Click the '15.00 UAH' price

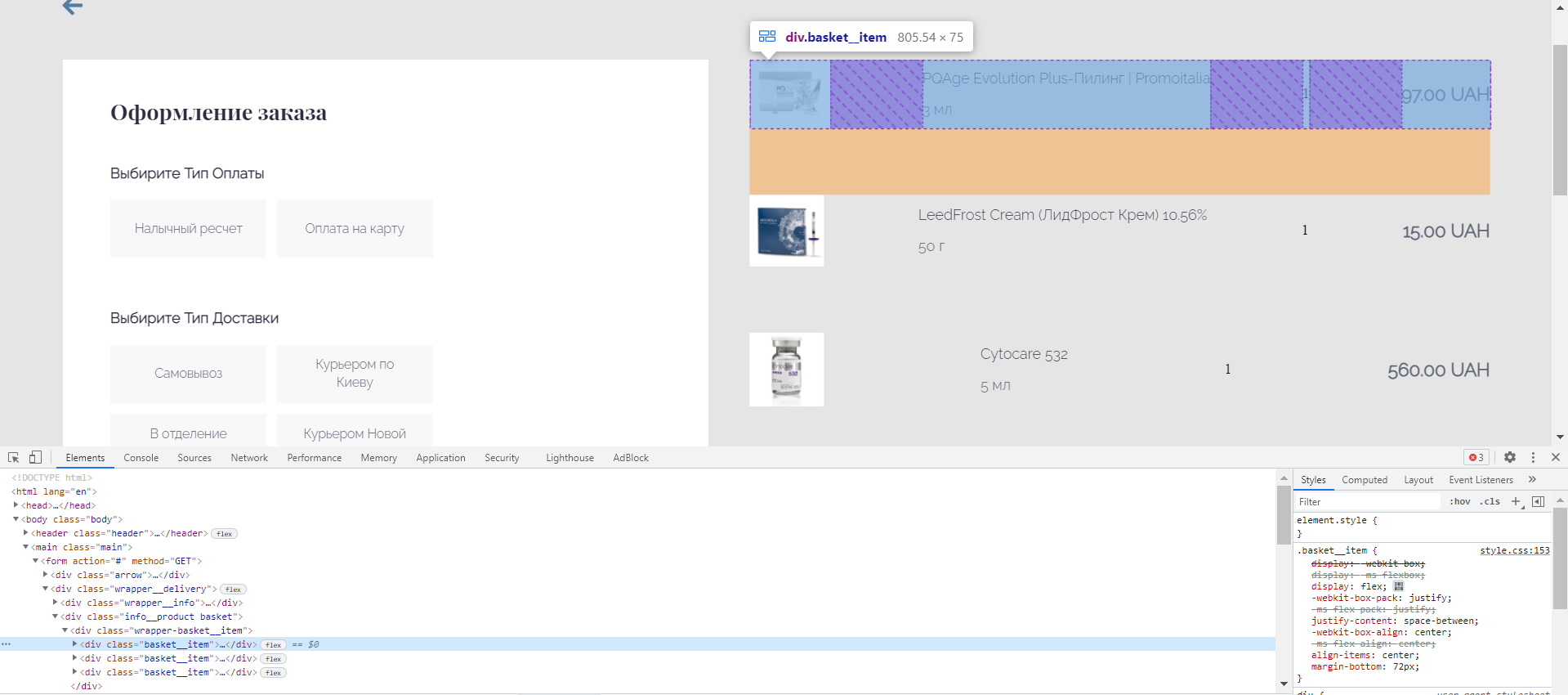pos(1445,231)
